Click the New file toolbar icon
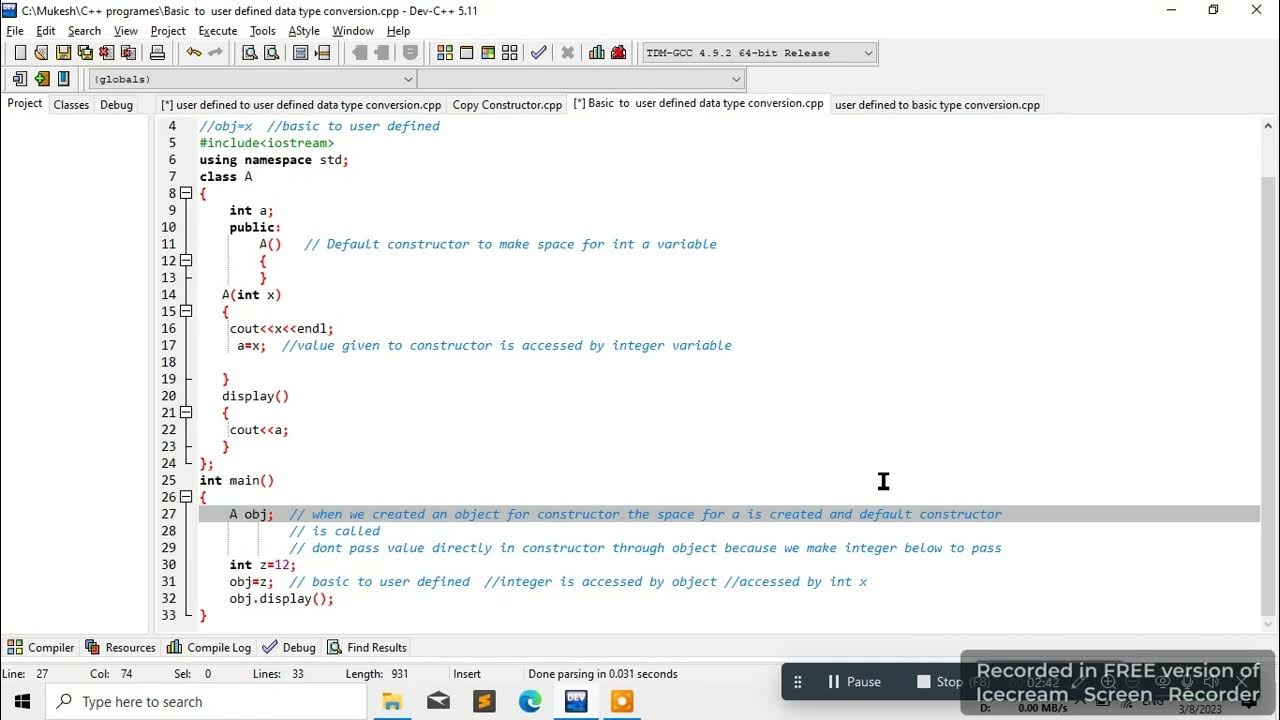 (x=20, y=53)
